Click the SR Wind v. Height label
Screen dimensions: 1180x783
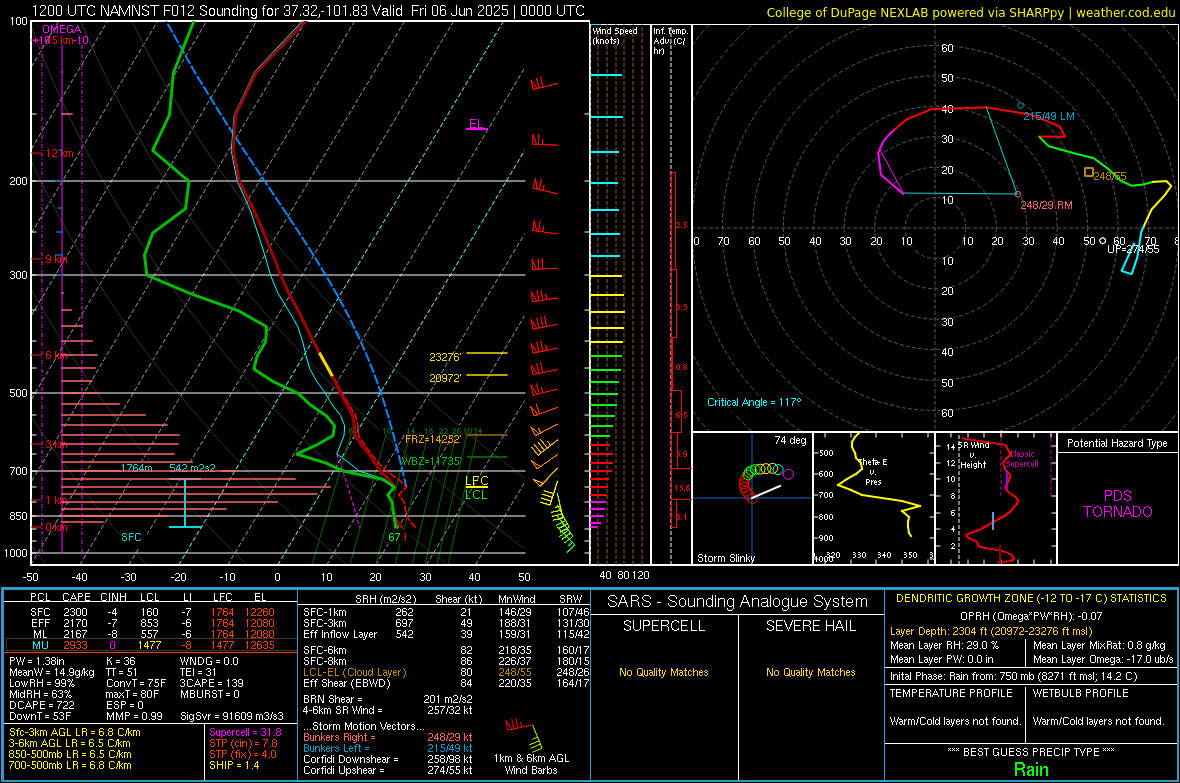point(973,455)
